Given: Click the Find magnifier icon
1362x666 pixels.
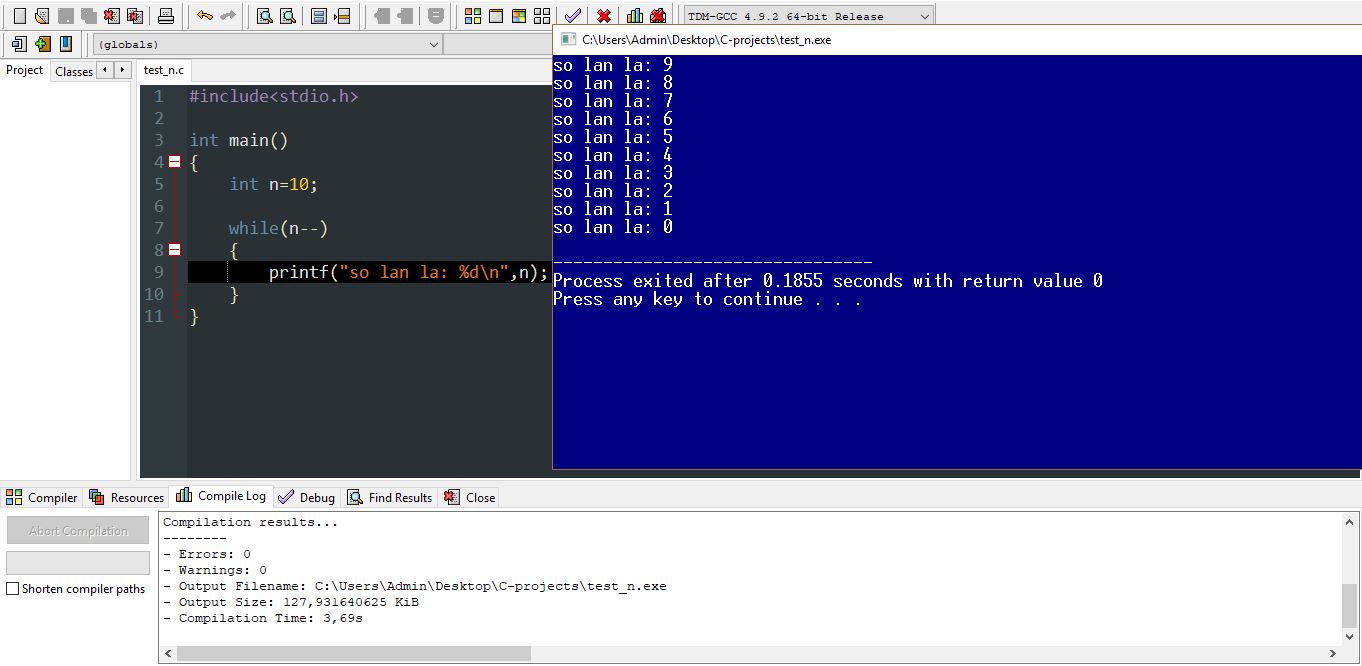Looking at the screenshot, I should 264,16.
